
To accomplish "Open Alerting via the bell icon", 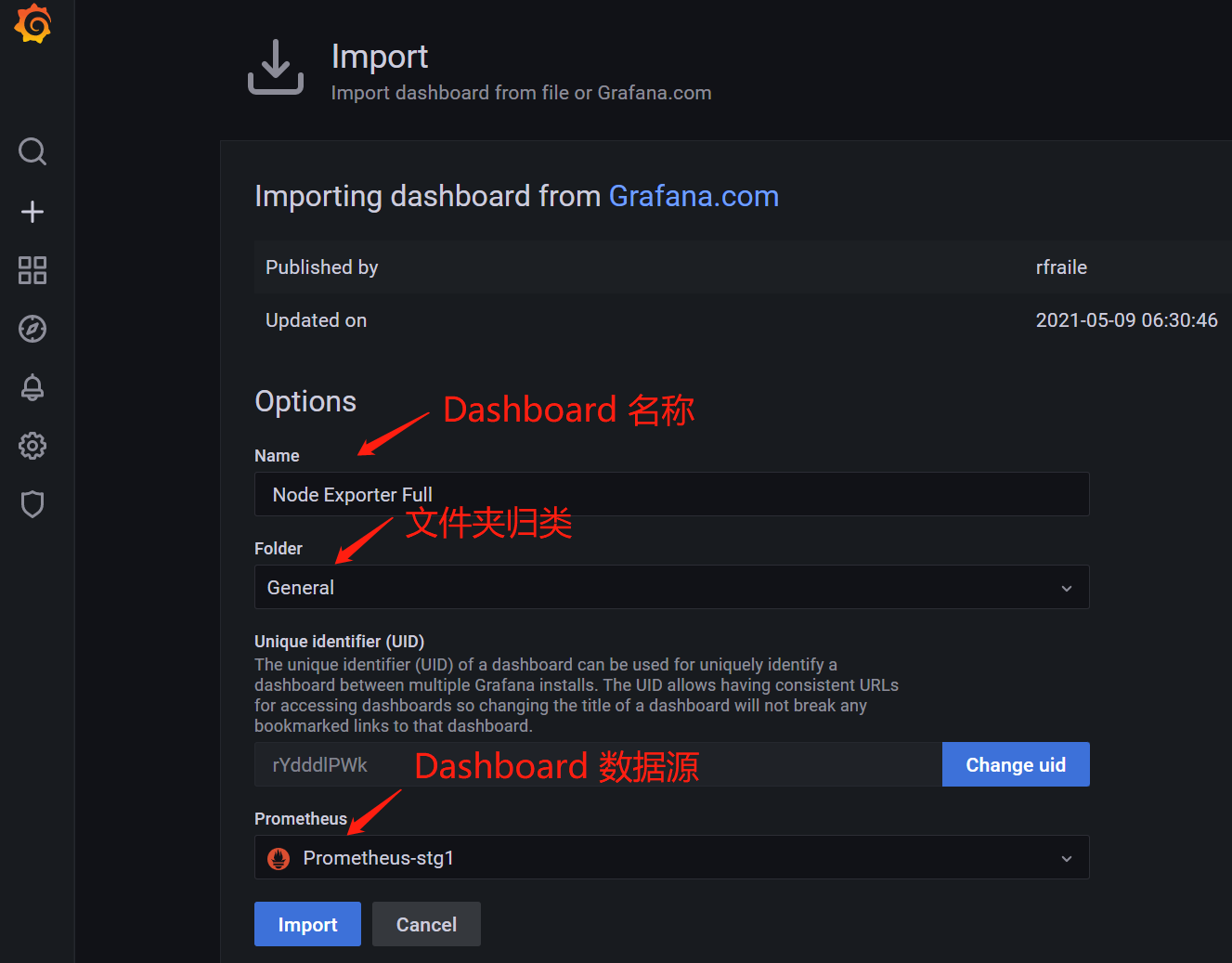I will point(32,387).
